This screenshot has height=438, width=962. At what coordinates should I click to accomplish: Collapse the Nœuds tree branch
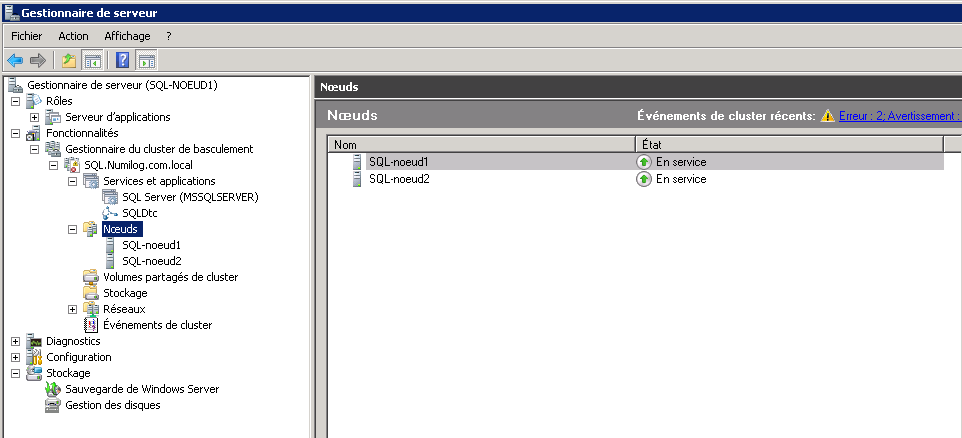coord(72,229)
